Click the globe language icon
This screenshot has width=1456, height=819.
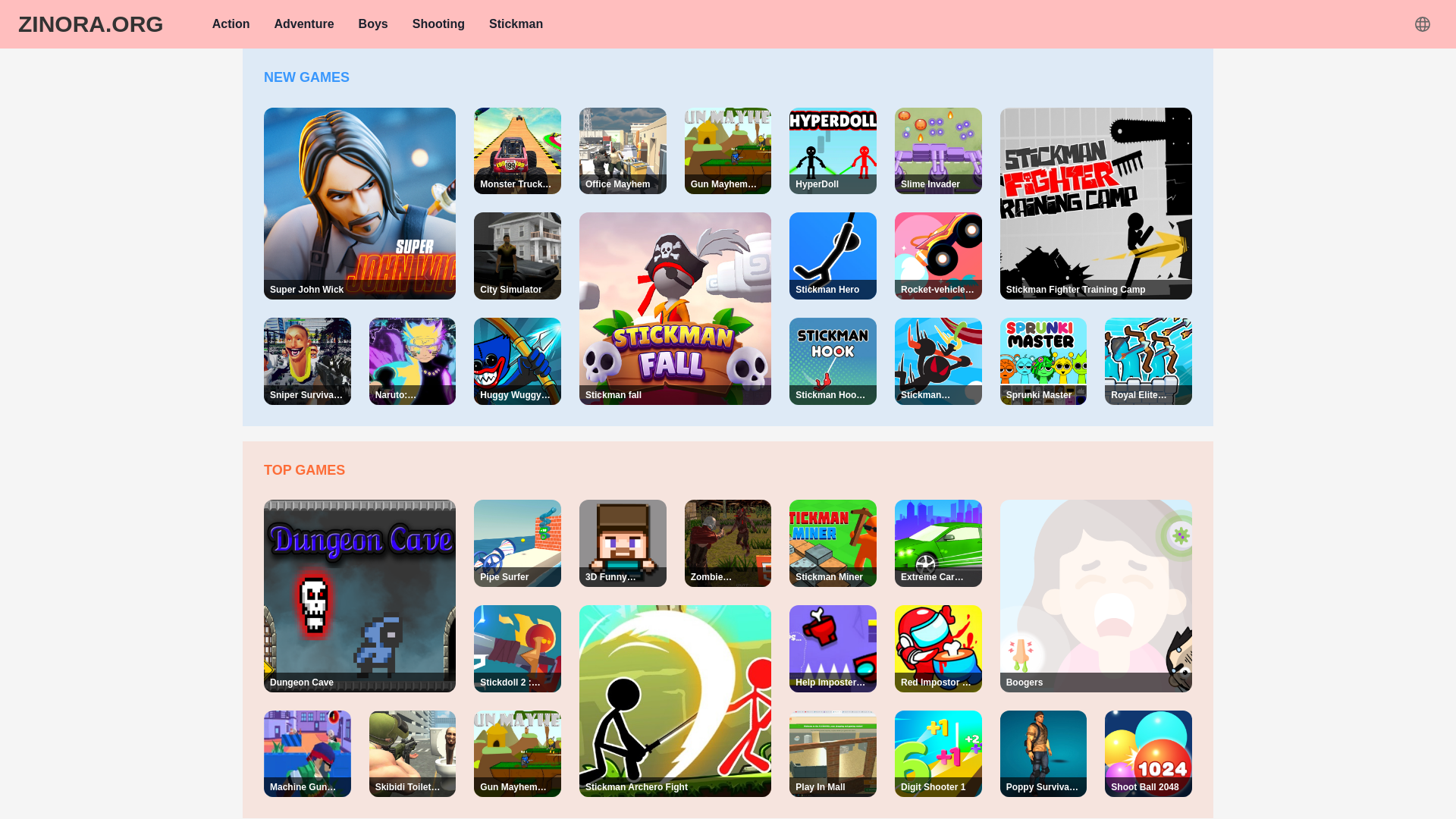(x=1422, y=24)
